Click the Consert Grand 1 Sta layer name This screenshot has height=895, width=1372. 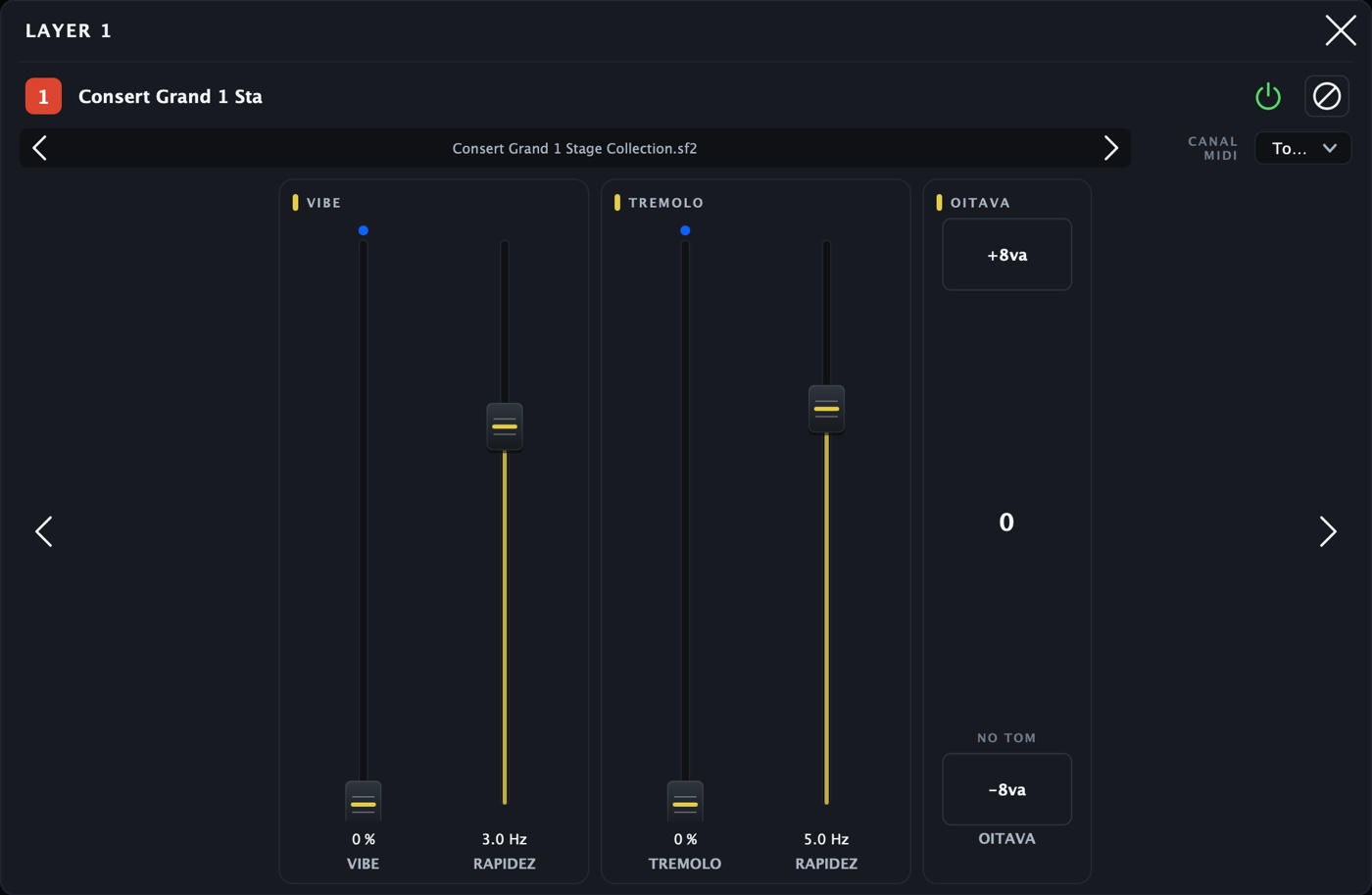point(171,96)
